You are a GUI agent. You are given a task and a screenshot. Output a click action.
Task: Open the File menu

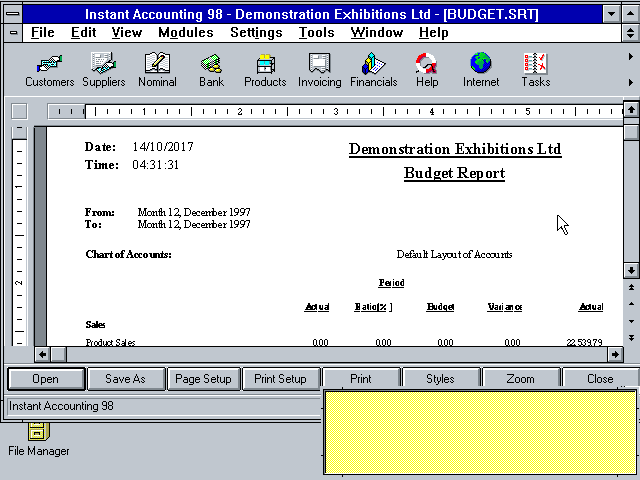pyautogui.click(x=42, y=33)
